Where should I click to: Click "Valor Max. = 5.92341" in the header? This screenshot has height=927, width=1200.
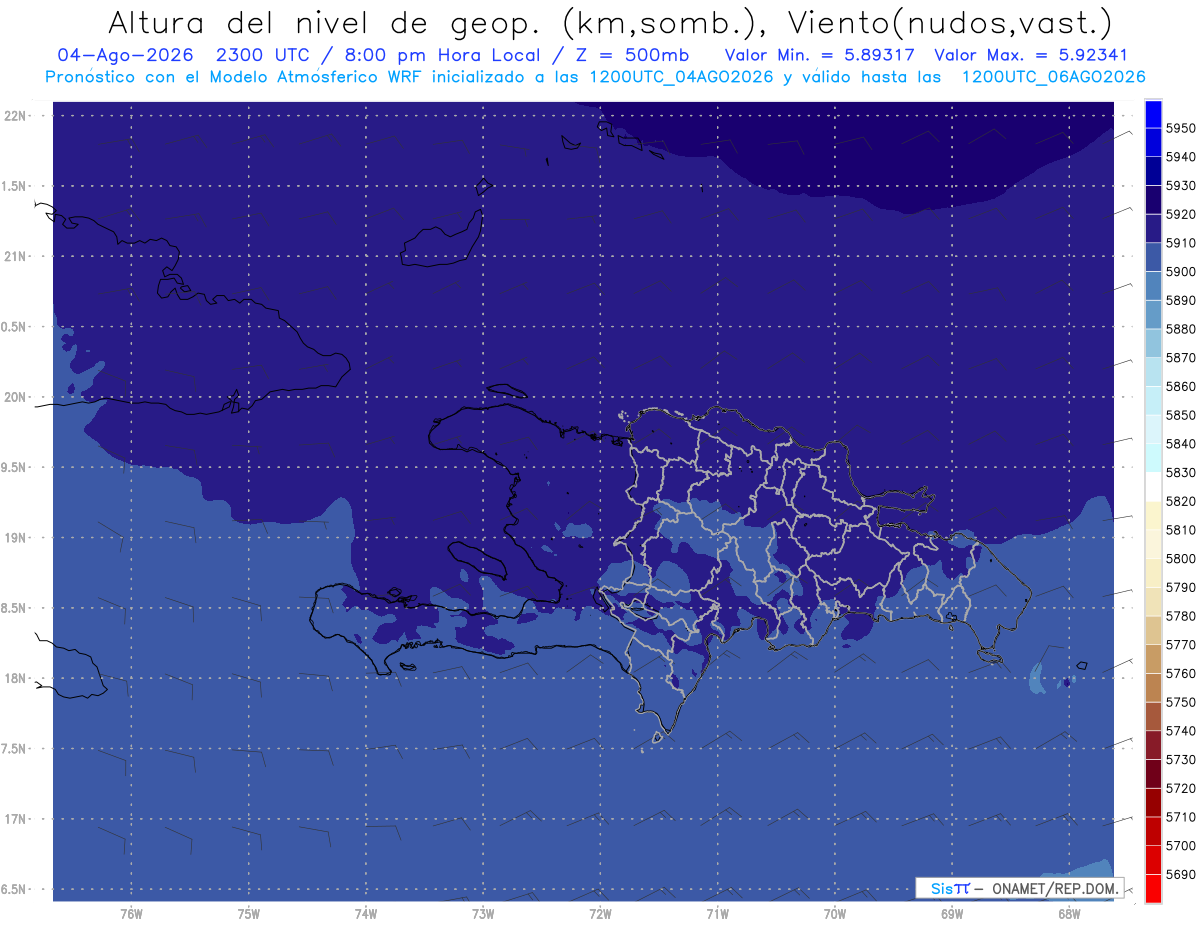(x=1030, y=55)
